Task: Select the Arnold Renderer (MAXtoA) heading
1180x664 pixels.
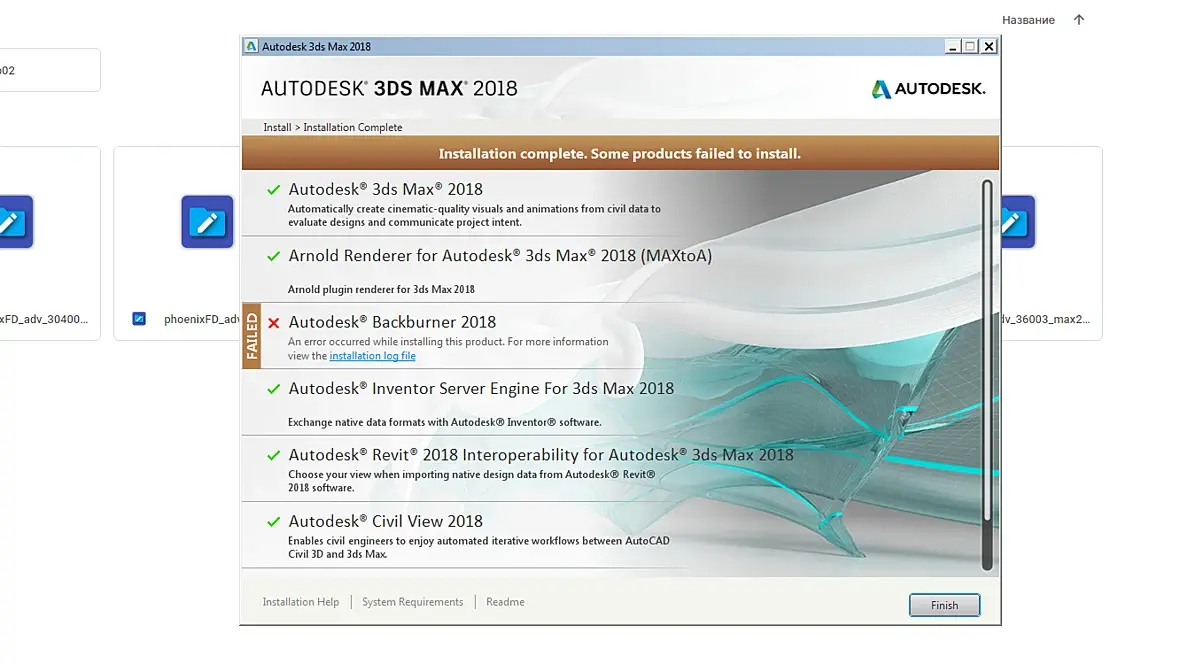Action: (x=500, y=256)
